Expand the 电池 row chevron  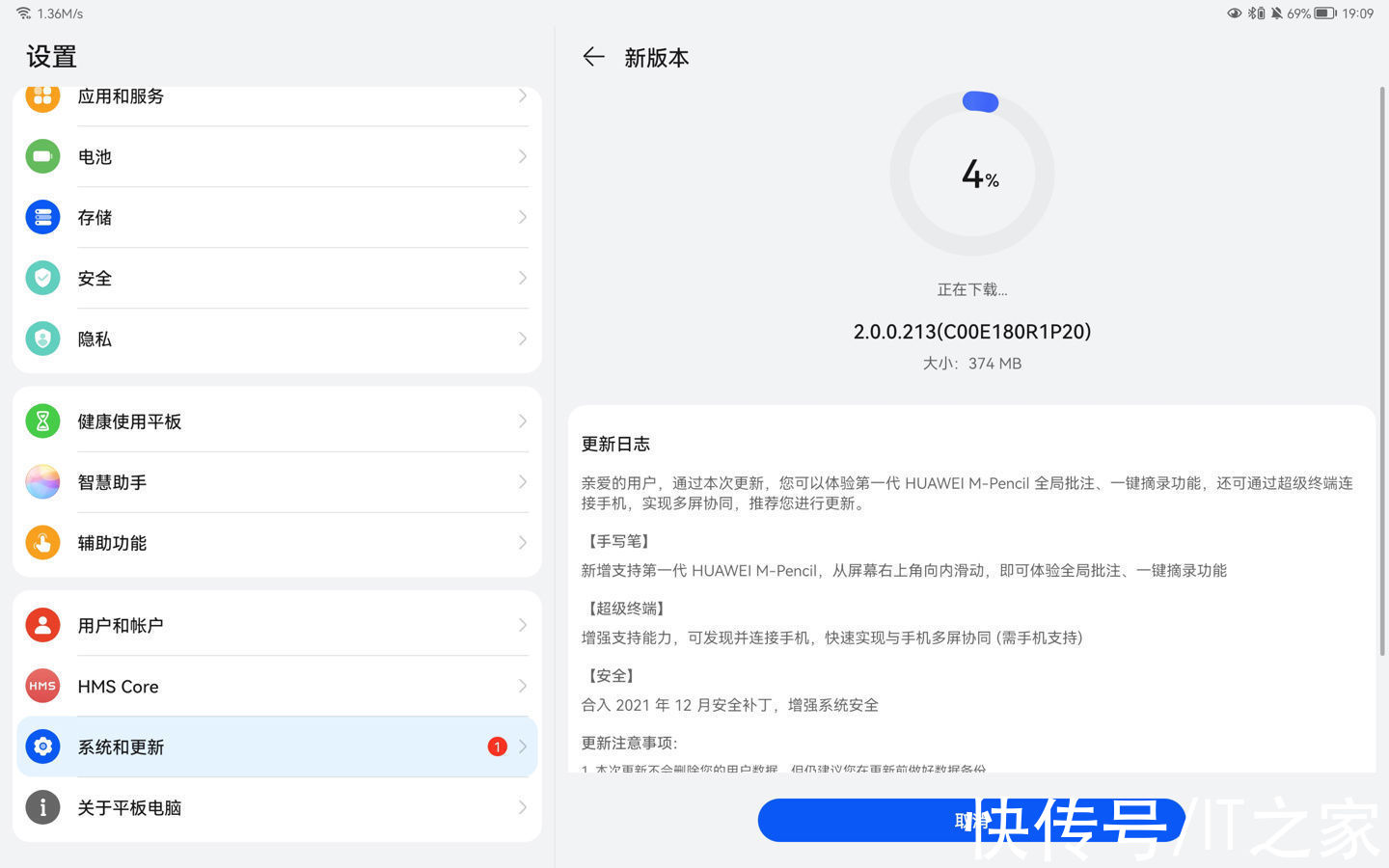point(522,156)
